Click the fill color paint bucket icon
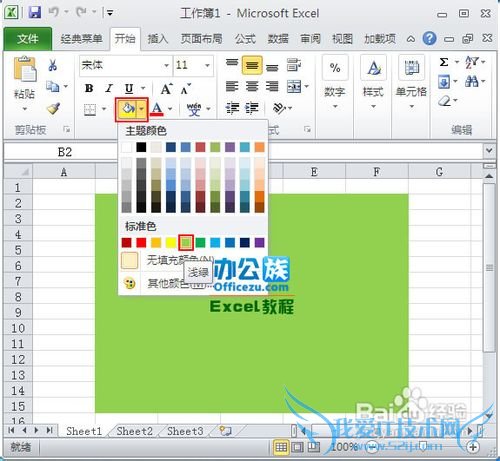This screenshot has width=500, height=461. [x=128, y=108]
